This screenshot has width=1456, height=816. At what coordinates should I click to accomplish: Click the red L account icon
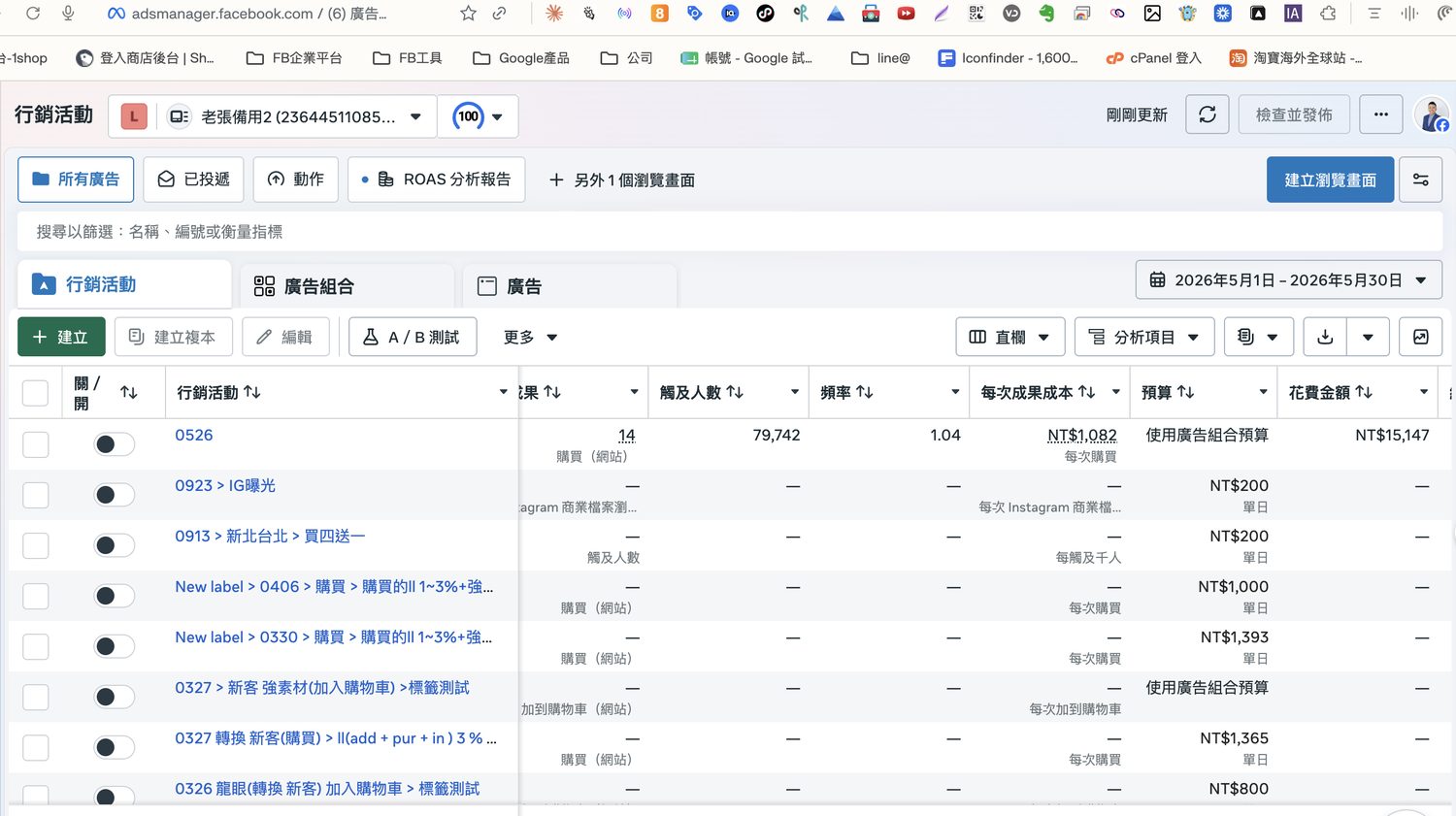[134, 116]
